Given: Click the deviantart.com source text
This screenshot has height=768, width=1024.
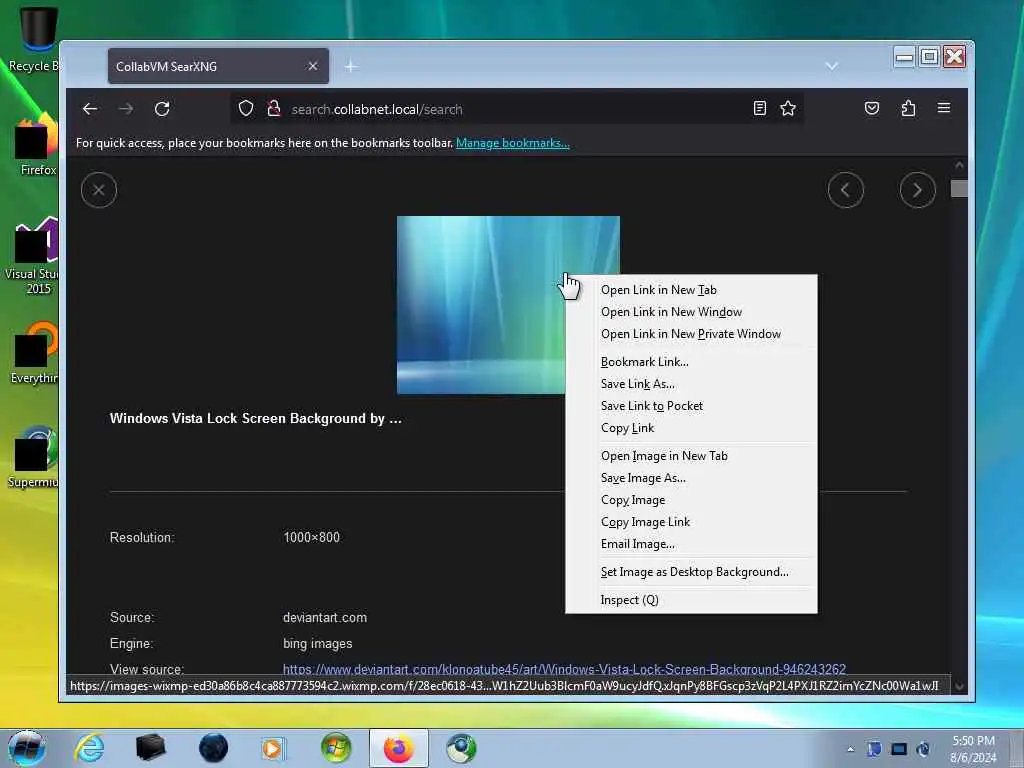Looking at the screenshot, I should pos(325,618).
